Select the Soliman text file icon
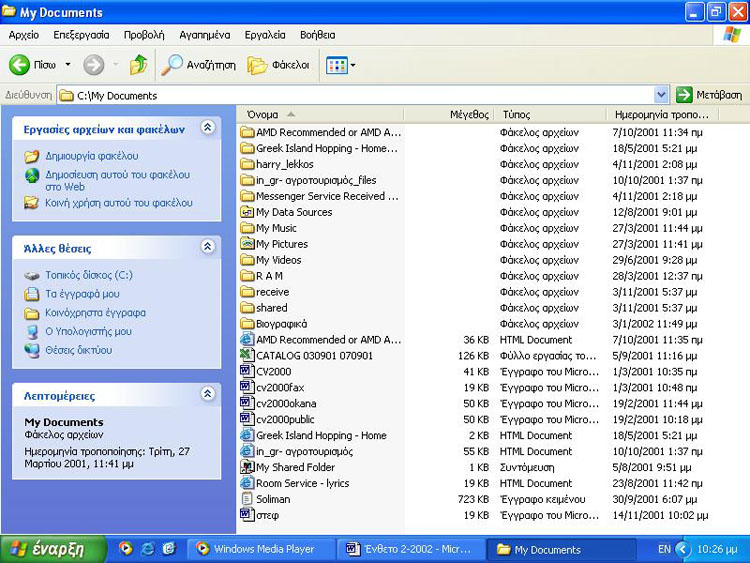Image resolution: width=750 pixels, height=563 pixels. pyautogui.click(x=247, y=499)
